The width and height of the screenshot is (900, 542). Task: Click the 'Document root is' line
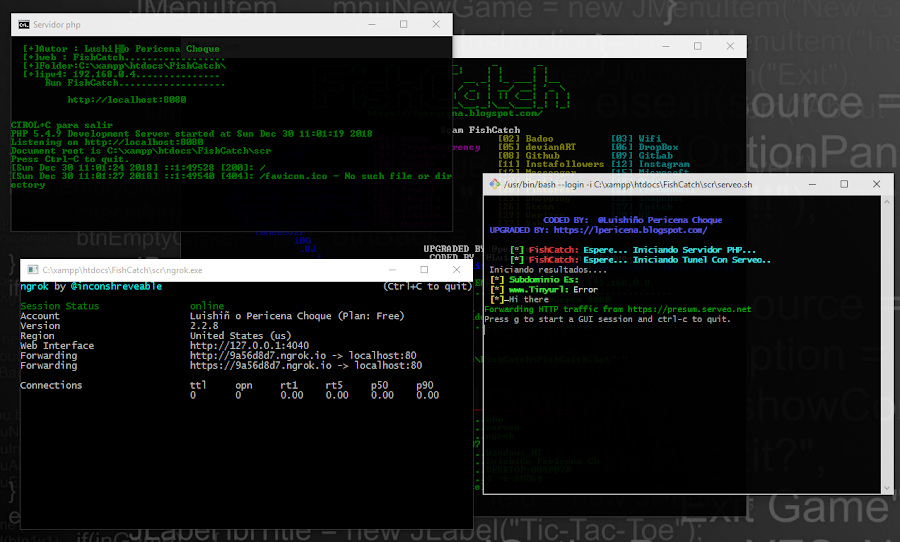[x=141, y=151]
